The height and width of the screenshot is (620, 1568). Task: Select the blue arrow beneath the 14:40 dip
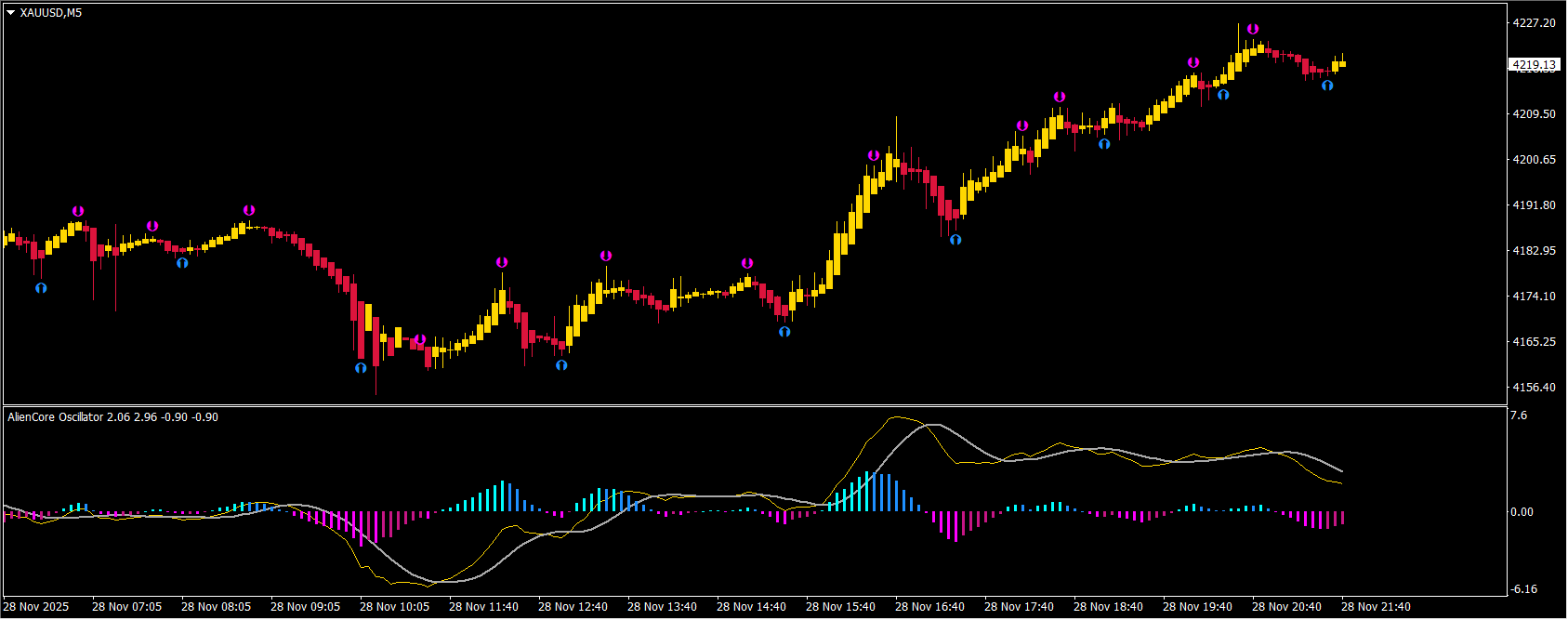click(x=784, y=332)
